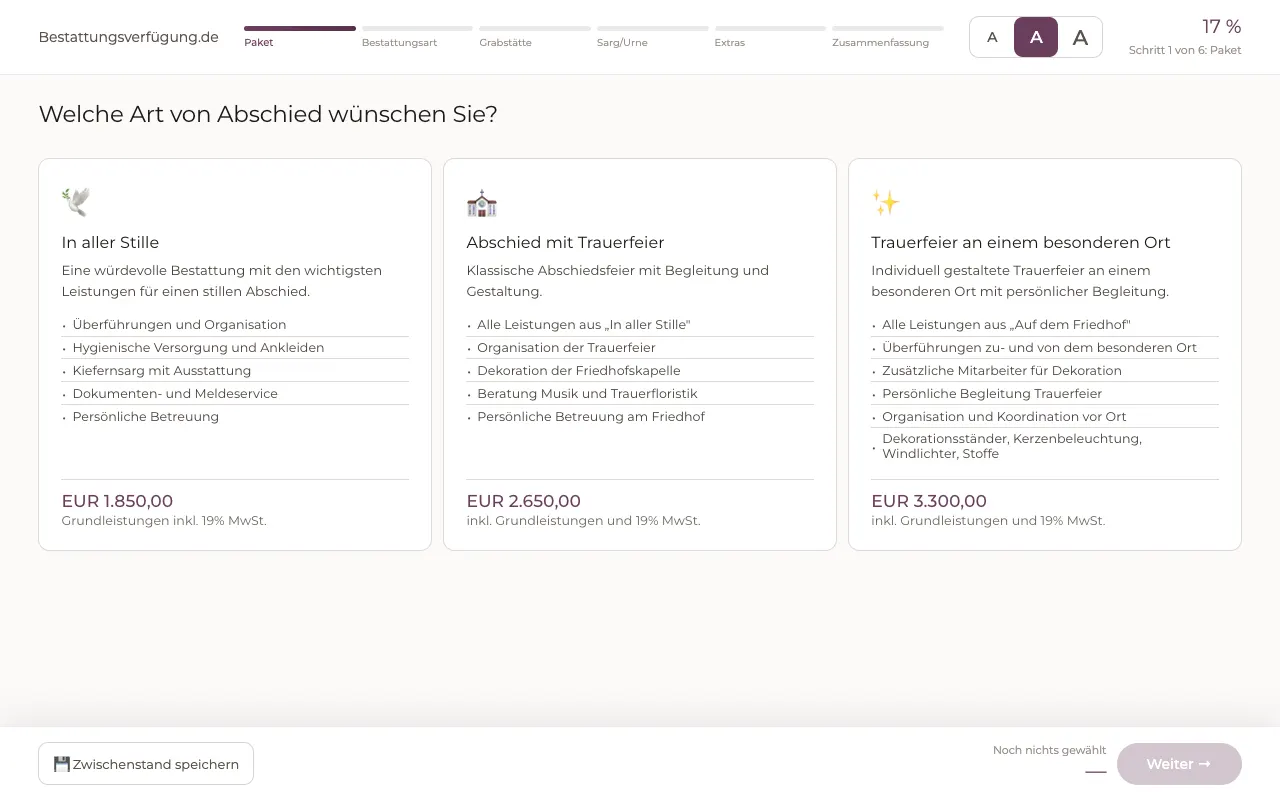1280x800 pixels.
Task: Click "Organisation und Koordination vor Ort" item
Action: (x=1045, y=416)
